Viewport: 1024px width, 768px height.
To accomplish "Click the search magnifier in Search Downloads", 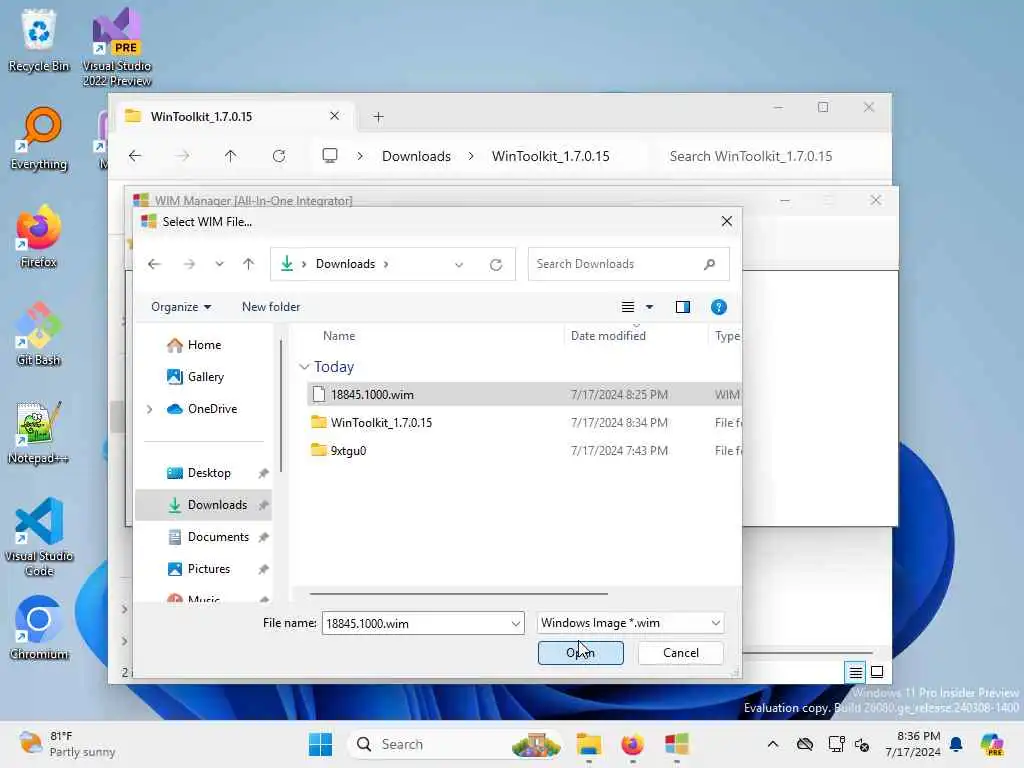I will pyautogui.click(x=710, y=264).
